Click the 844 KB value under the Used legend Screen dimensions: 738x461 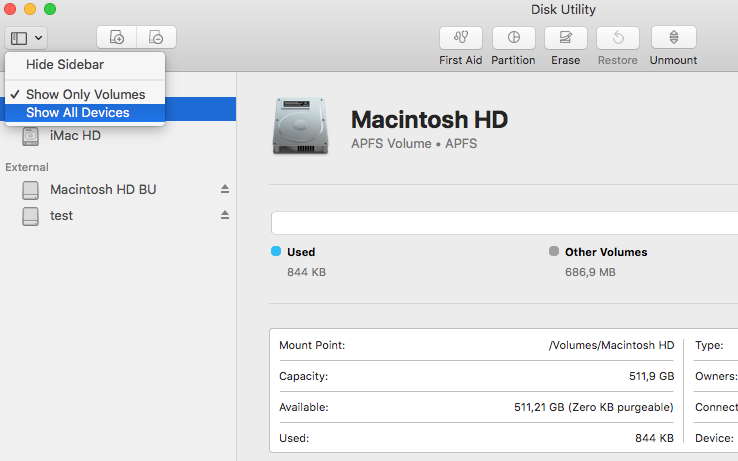(306, 272)
